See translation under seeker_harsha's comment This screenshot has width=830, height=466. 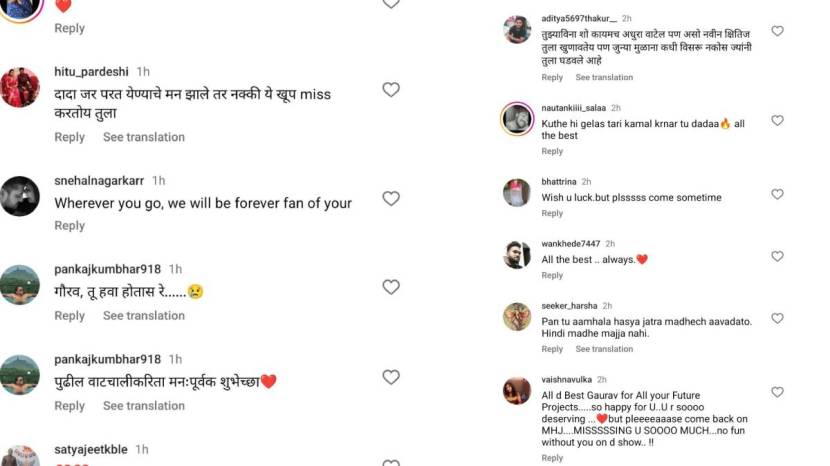(x=604, y=349)
